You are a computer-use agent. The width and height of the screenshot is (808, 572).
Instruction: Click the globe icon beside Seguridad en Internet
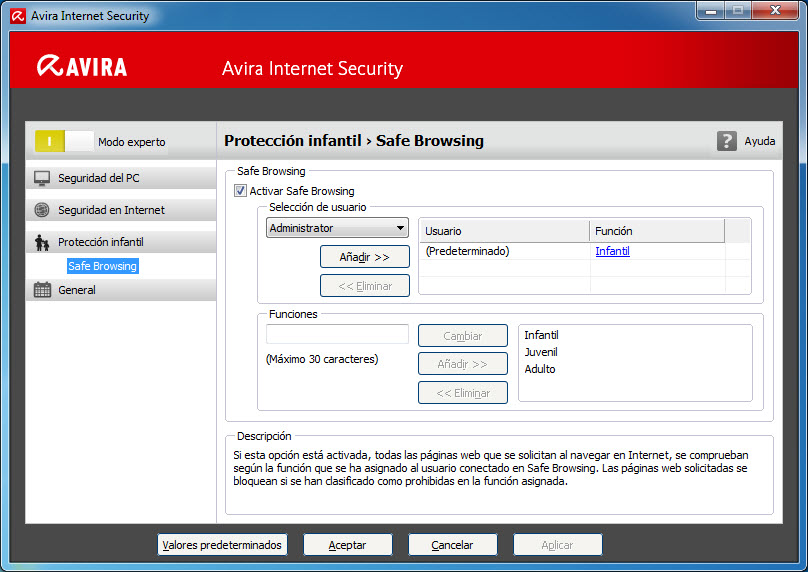point(42,210)
